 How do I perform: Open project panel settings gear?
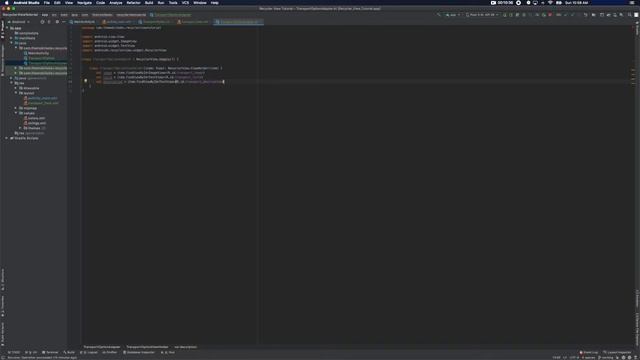pyautogui.click(x=57, y=22)
